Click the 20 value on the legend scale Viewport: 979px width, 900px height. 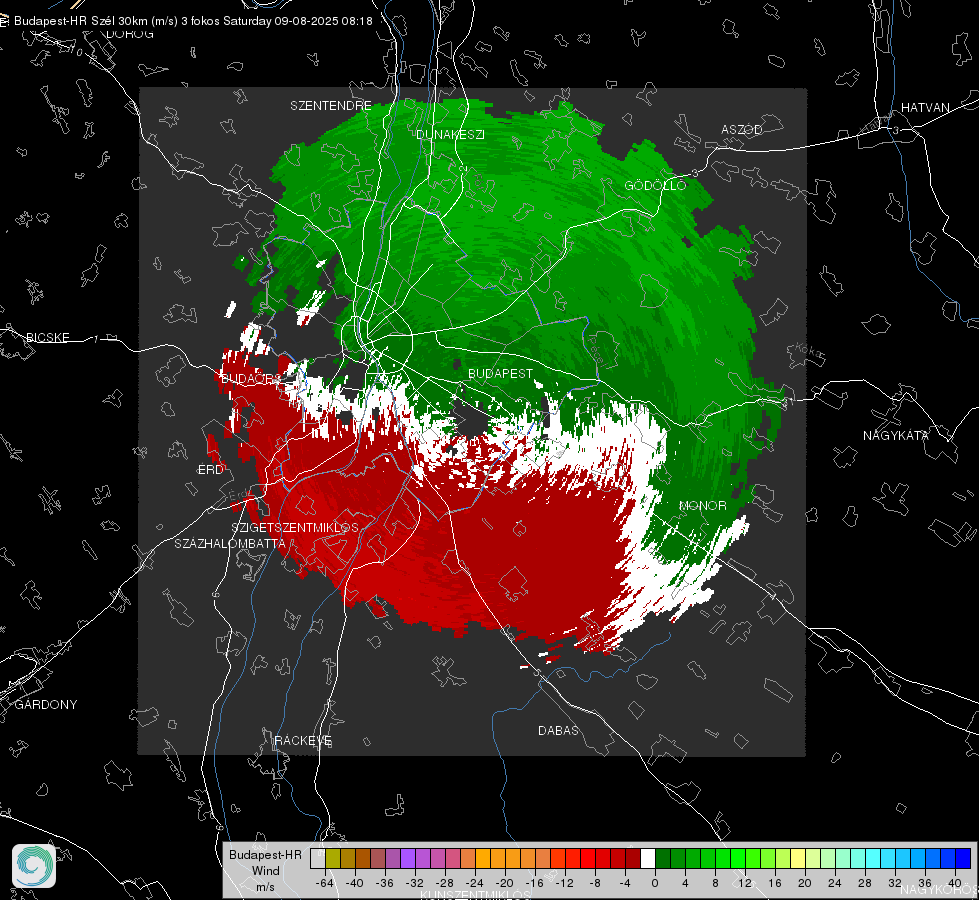[x=804, y=883]
